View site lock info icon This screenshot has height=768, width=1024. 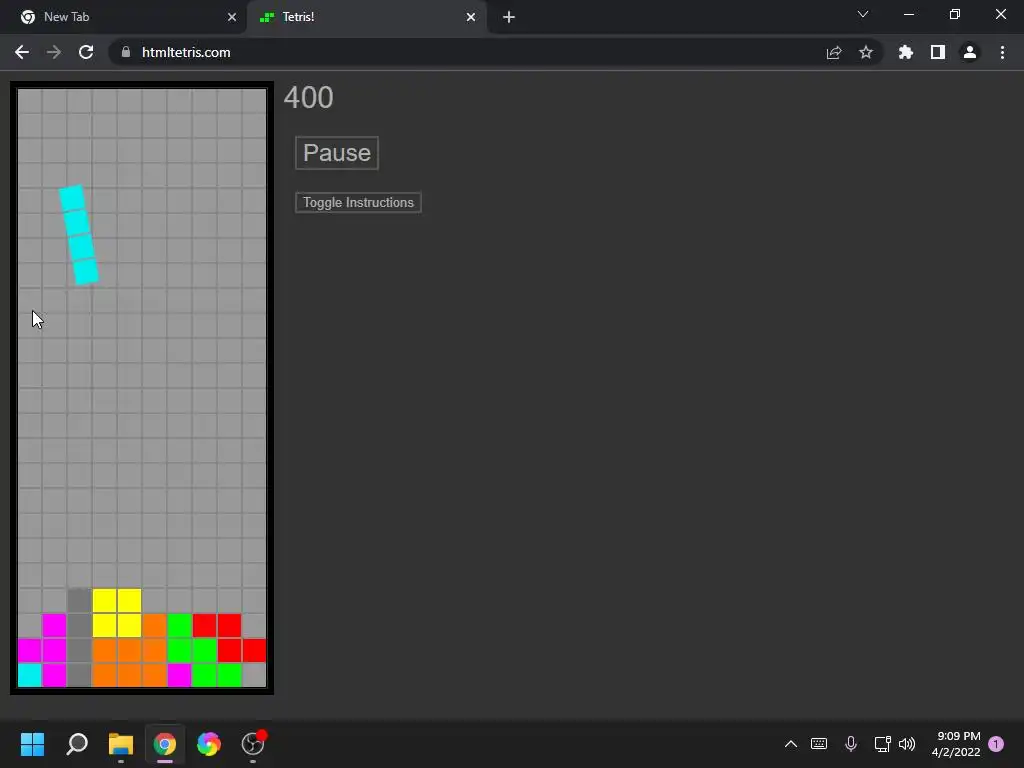click(x=126, y=52)
